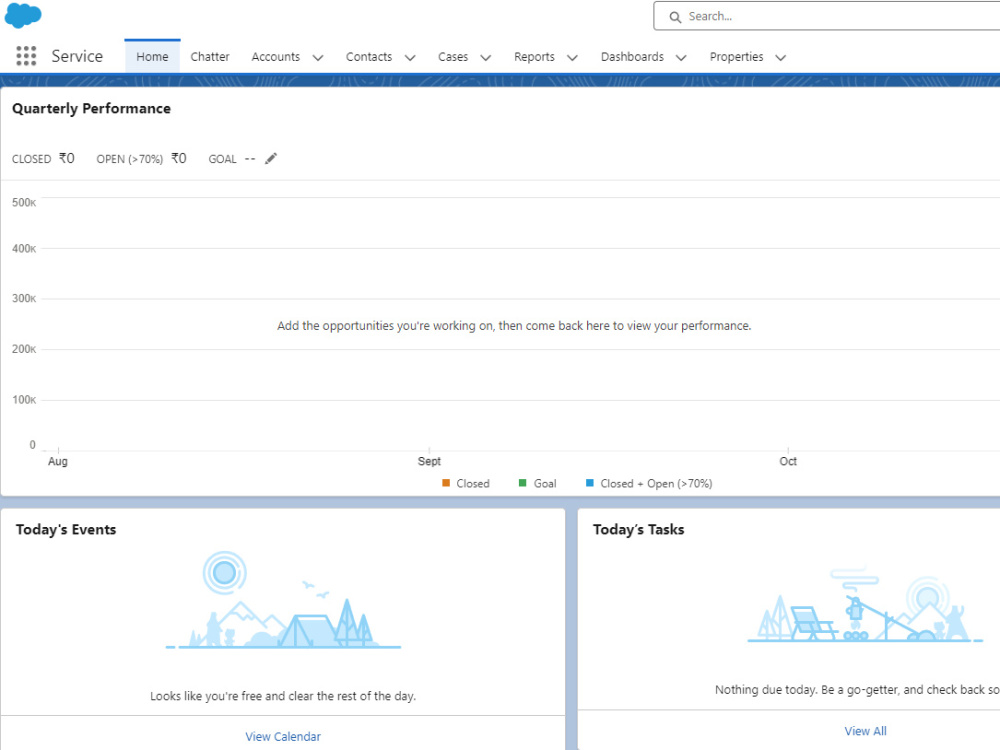Viewport: 1000px width, 750px height.
Task: Click the 500K axis label
Action: (24, 203)
